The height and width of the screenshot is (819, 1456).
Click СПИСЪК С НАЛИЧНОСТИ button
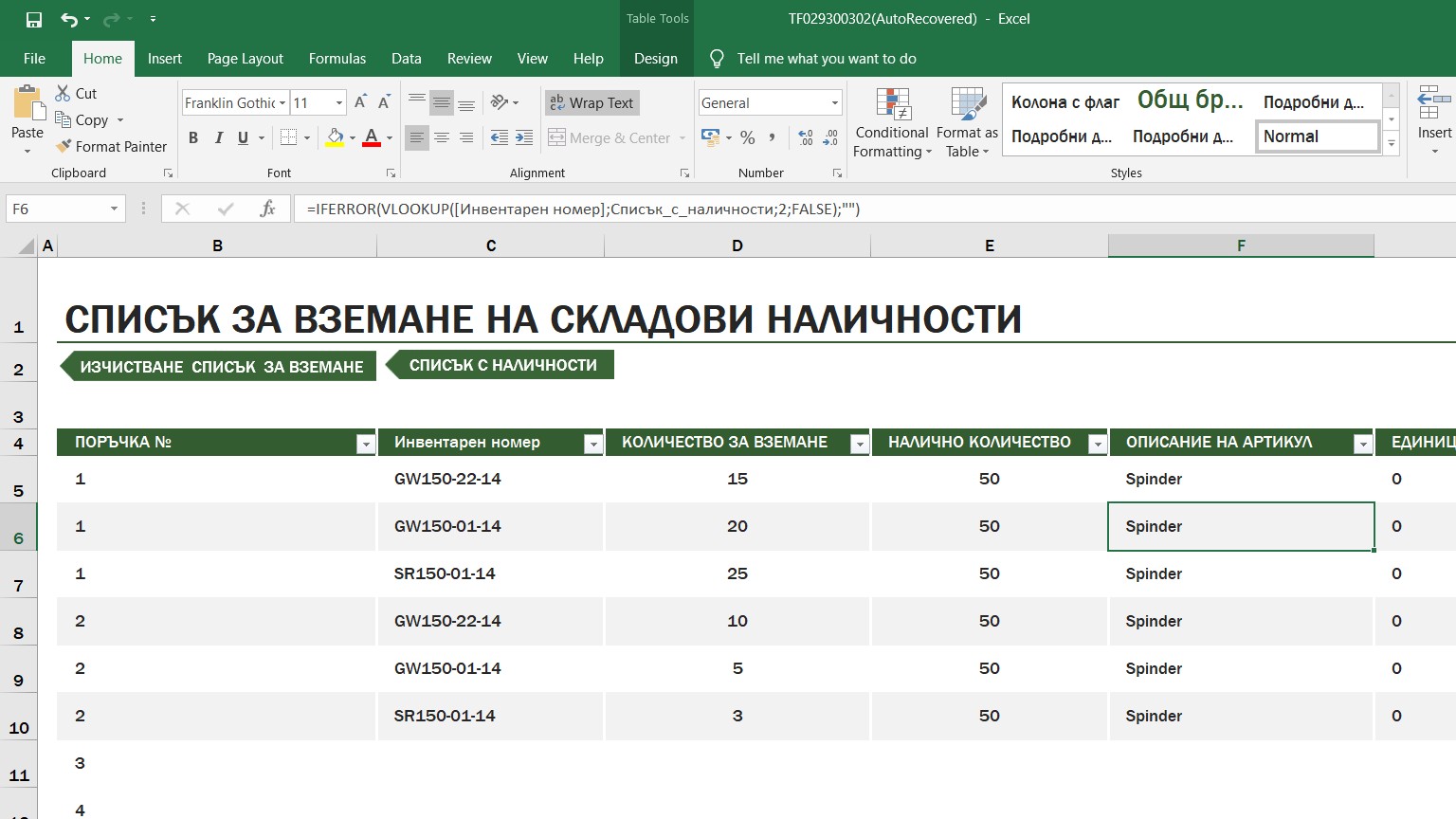[x=500, y=365]
